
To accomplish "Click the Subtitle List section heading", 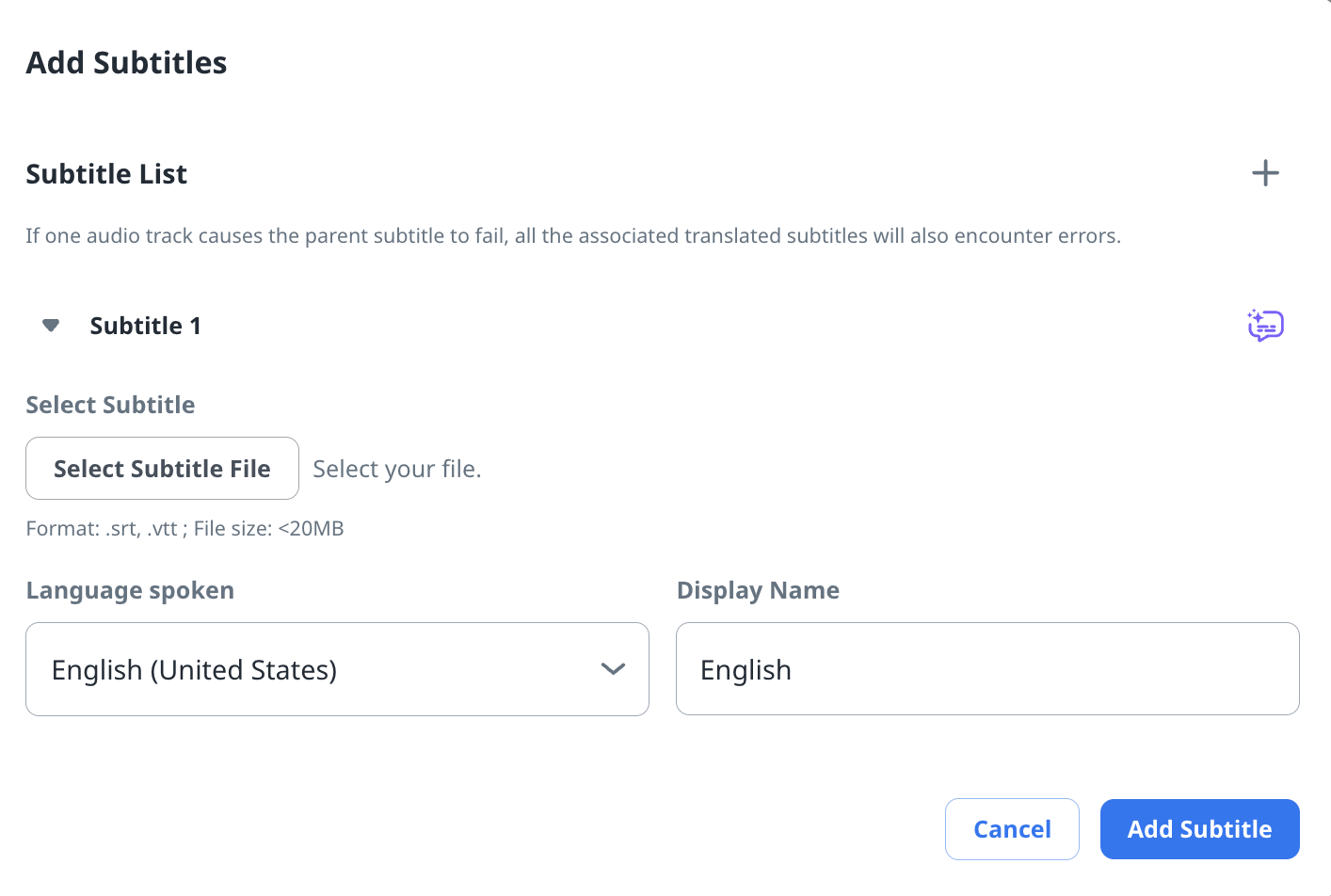I will 106,174.
